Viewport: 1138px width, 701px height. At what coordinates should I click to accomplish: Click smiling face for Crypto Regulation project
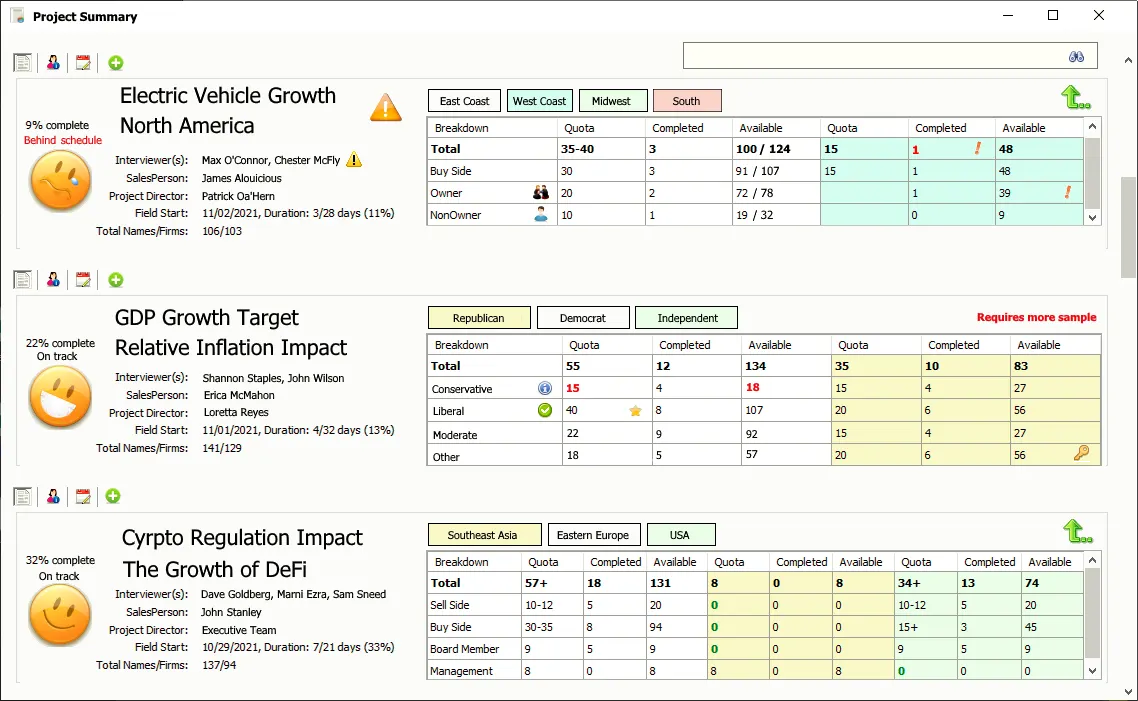[x=60, y=615]
